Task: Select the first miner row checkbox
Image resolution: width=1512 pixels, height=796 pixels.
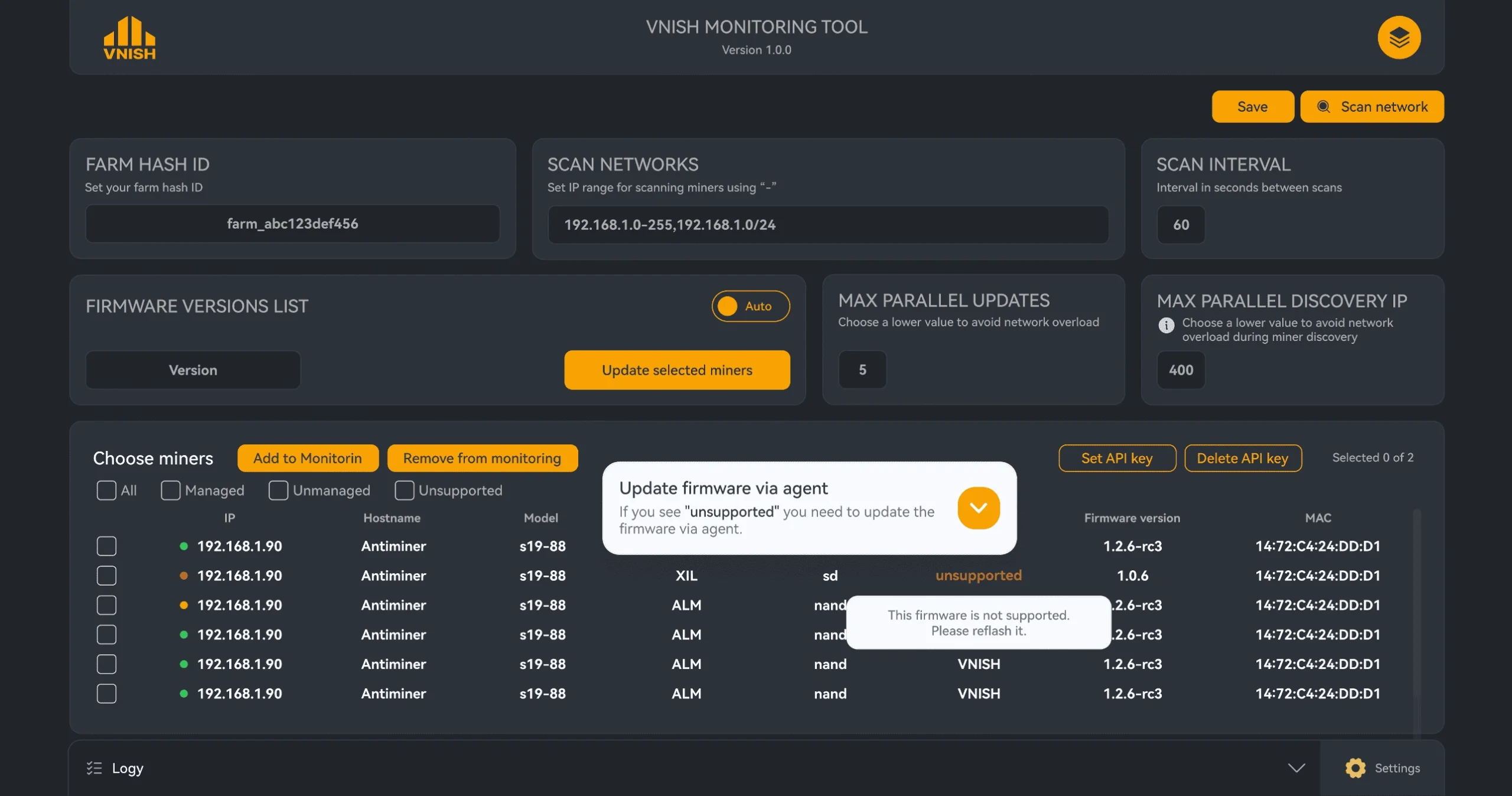Action: (x=106, y=546)
